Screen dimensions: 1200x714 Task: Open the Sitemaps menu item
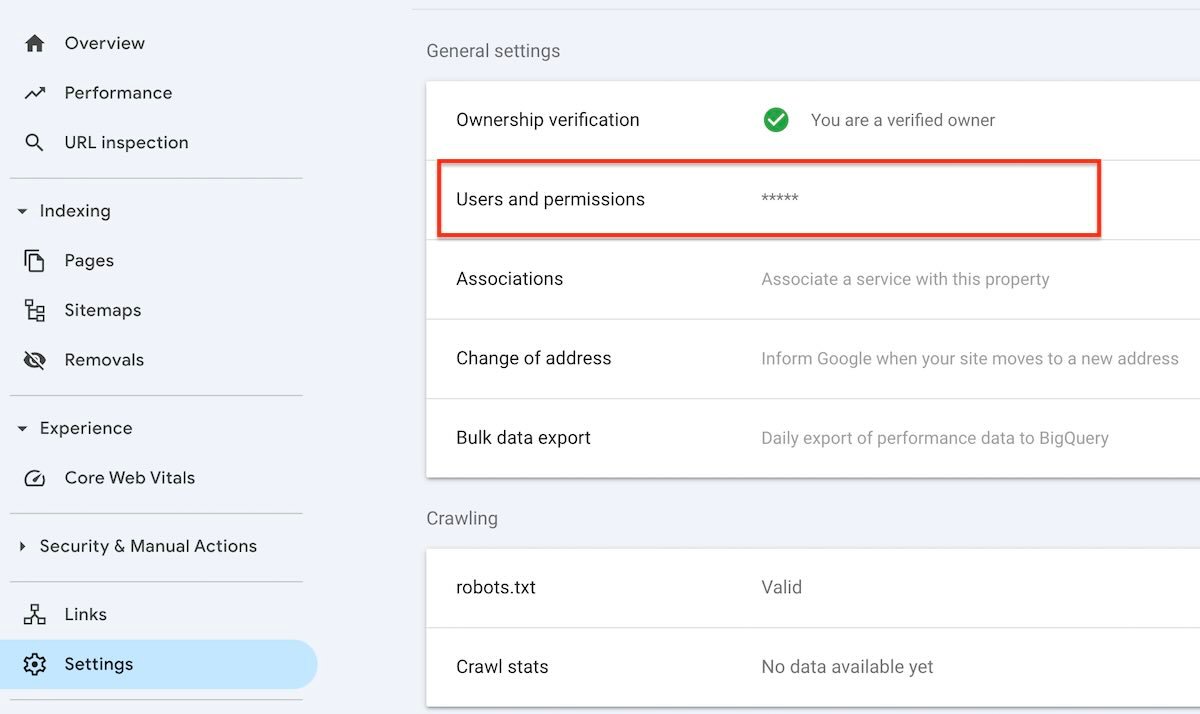(x=102, y=311)
